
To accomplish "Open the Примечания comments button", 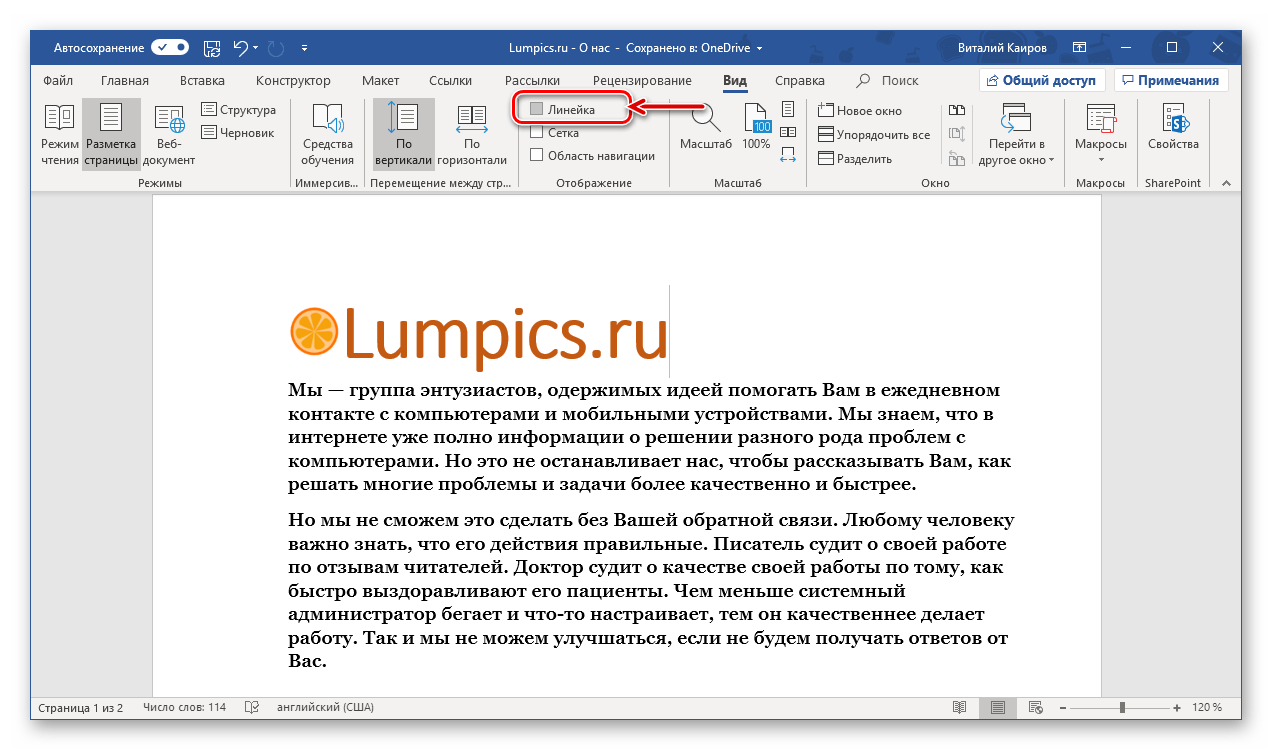I will click(1171, 80).
